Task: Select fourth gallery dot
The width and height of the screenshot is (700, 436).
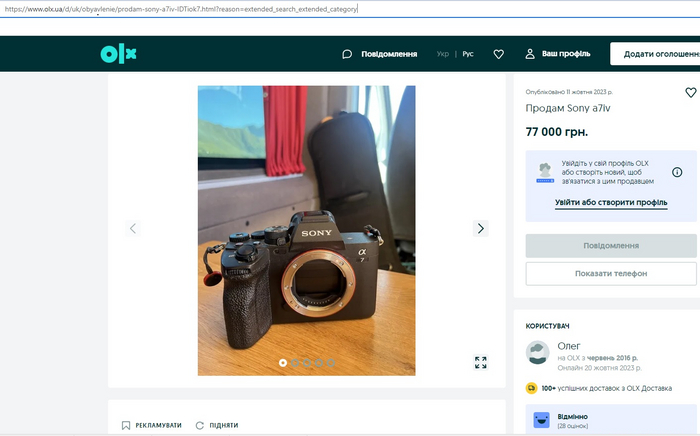Action: [x=319, y=363]
